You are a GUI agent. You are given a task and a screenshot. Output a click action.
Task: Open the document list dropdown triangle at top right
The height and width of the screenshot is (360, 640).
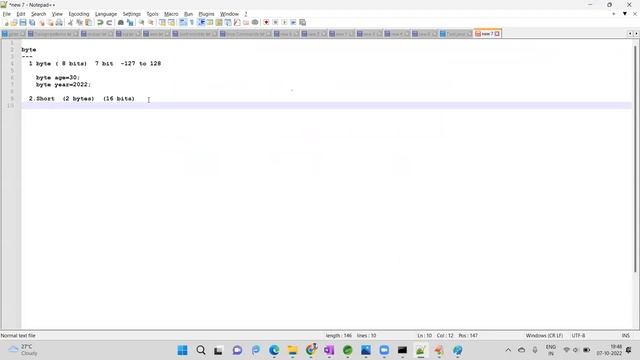tap(624, 14)
